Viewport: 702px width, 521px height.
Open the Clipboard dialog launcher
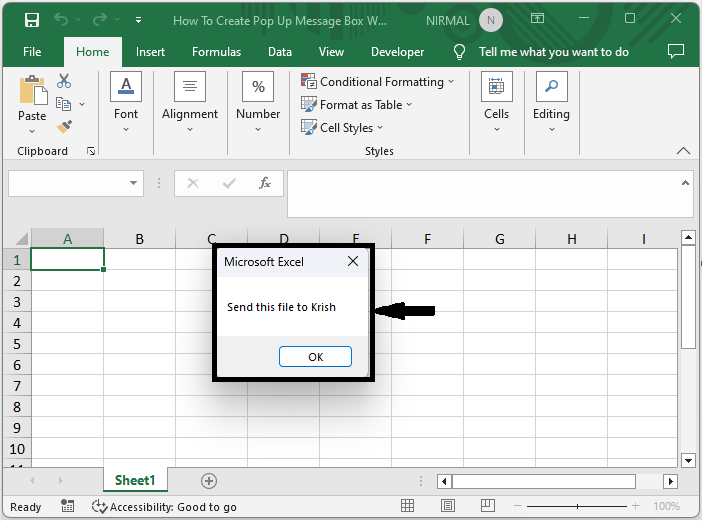coord(91,151)
